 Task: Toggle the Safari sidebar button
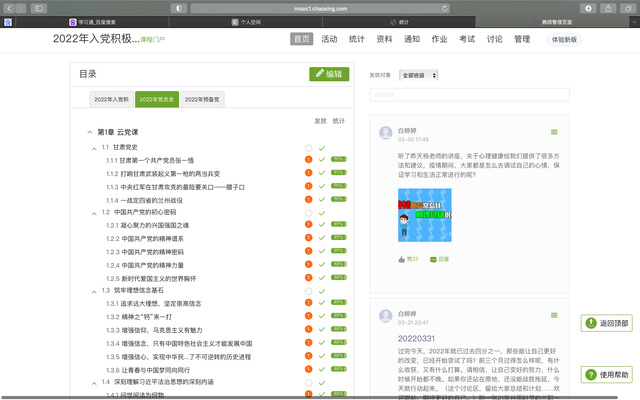click(x=38, y=8)
